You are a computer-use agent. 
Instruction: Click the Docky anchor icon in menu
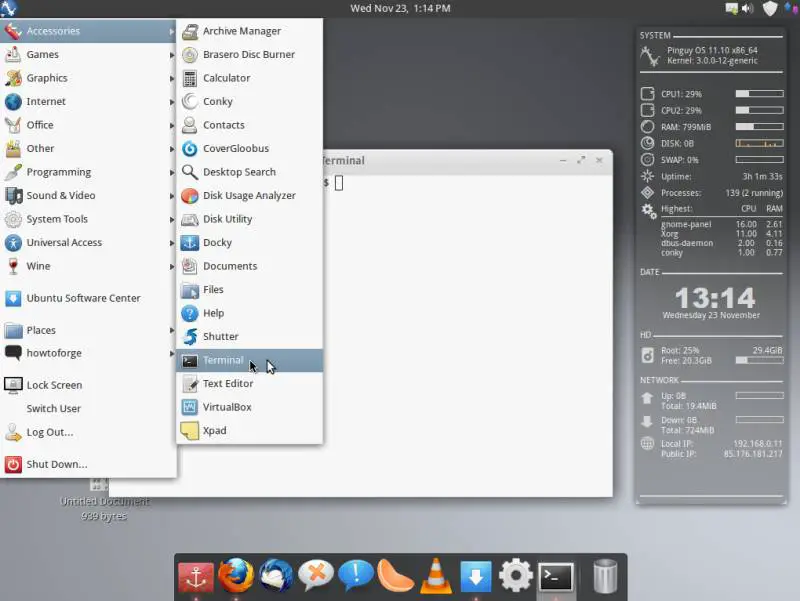pyautogui.click(x=190, y=242)
